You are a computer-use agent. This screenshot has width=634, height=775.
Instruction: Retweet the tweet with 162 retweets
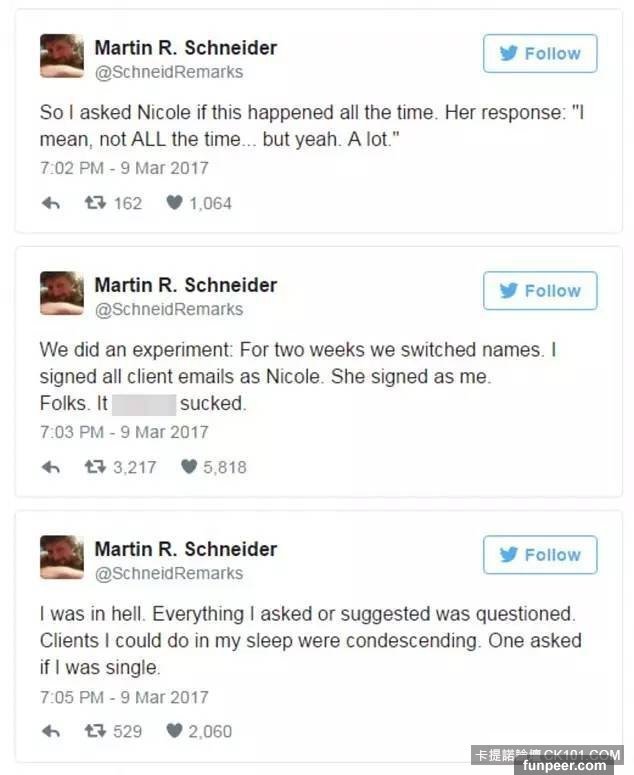tap(95, 203)
